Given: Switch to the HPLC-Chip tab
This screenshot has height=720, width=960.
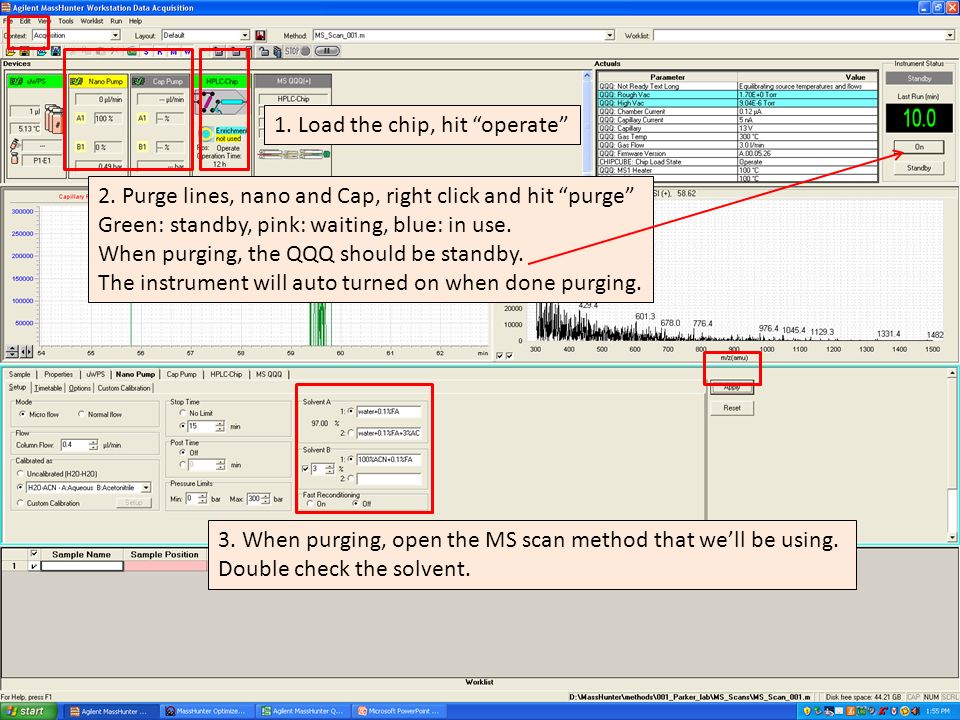Looking at the screenshot, I should (x=226, y=374).
